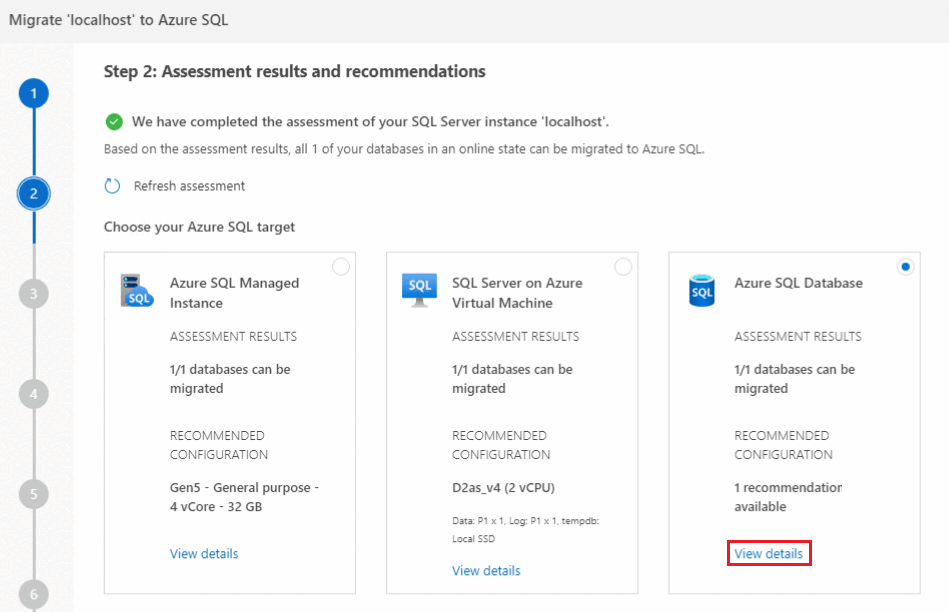Go to wizard step 1
The height and width of the screenshot is (612, 949).
34,94
